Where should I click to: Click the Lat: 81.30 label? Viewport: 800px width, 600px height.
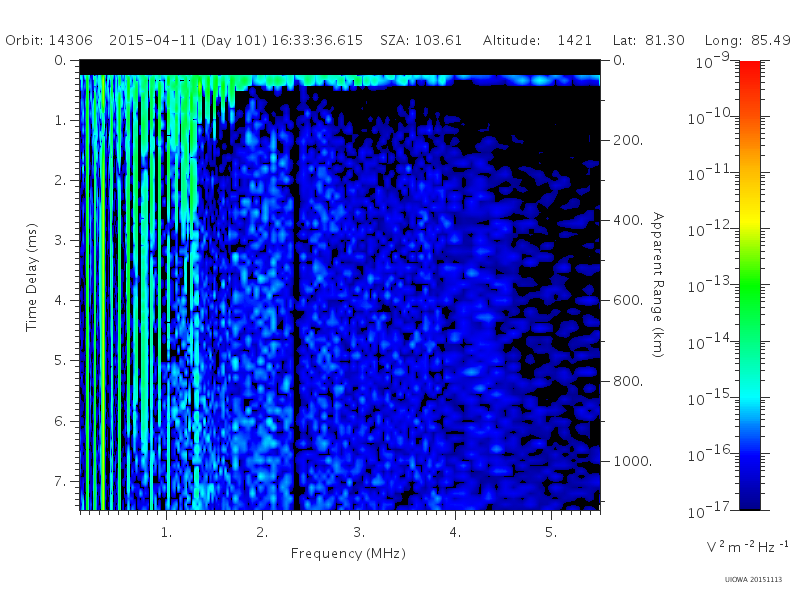(x=648, y=40)
